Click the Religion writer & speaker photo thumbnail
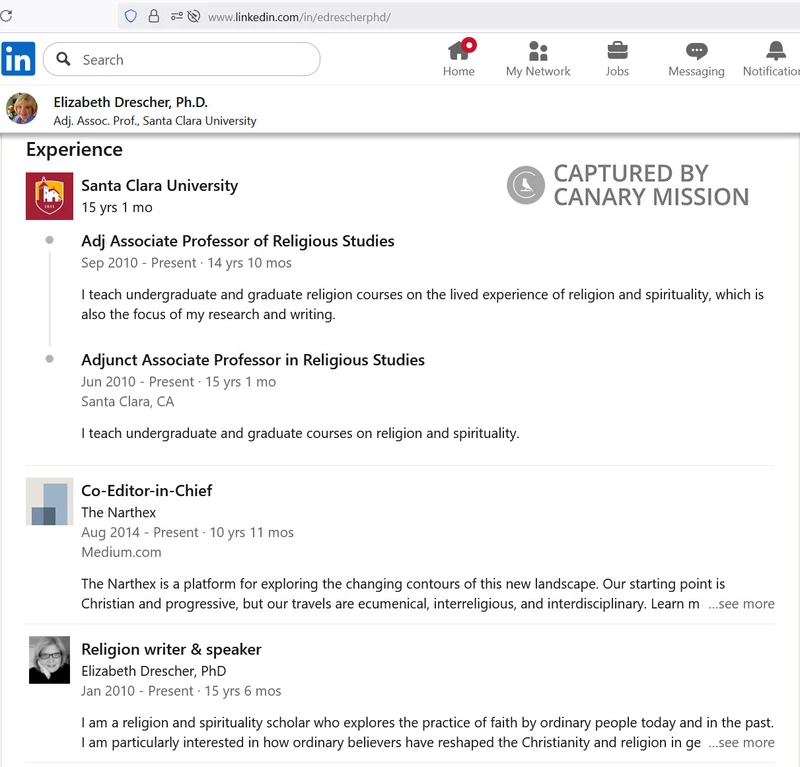 (49, 660)
